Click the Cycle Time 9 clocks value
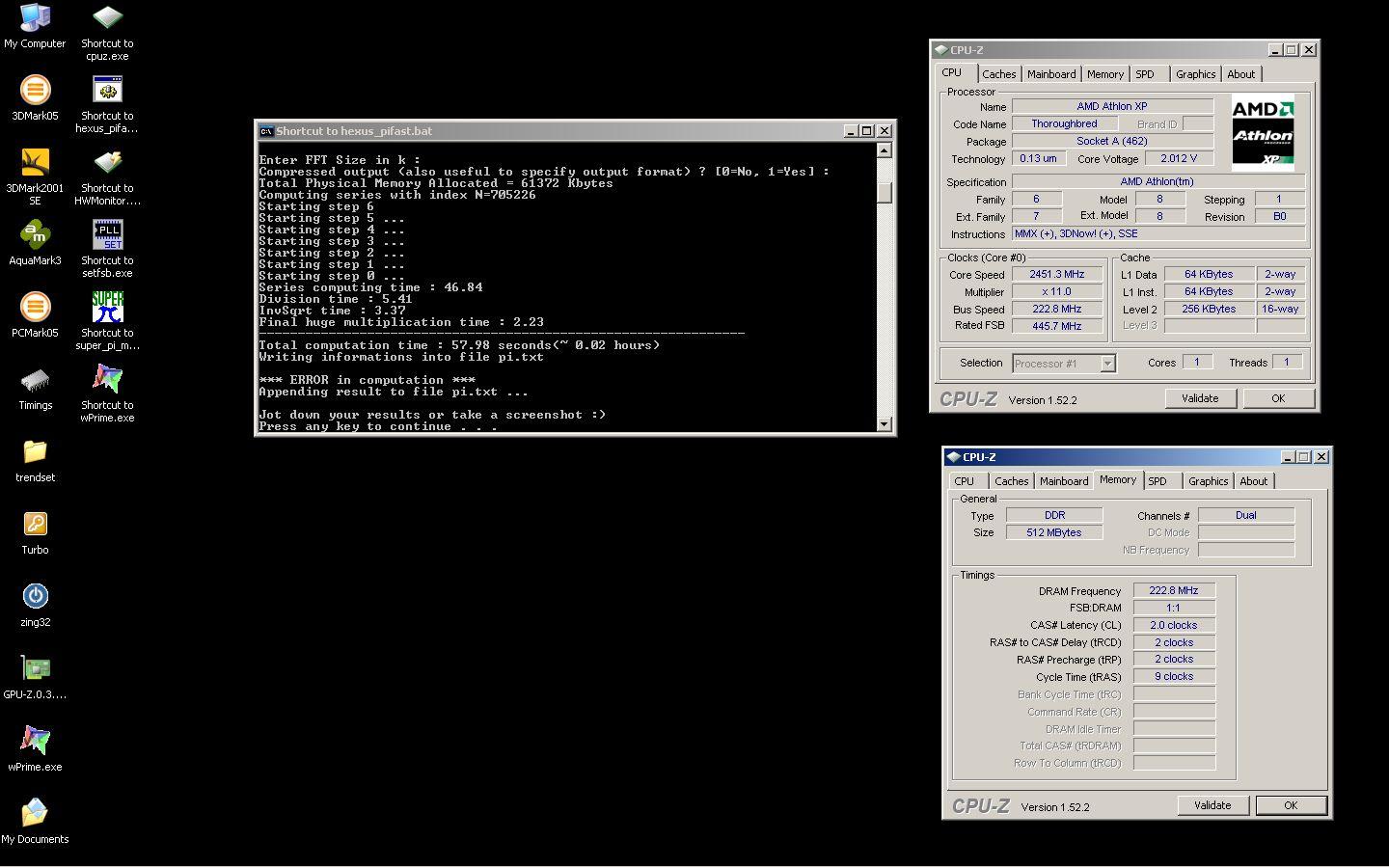Screen dimensions: 1389x868 (1174, 677)
